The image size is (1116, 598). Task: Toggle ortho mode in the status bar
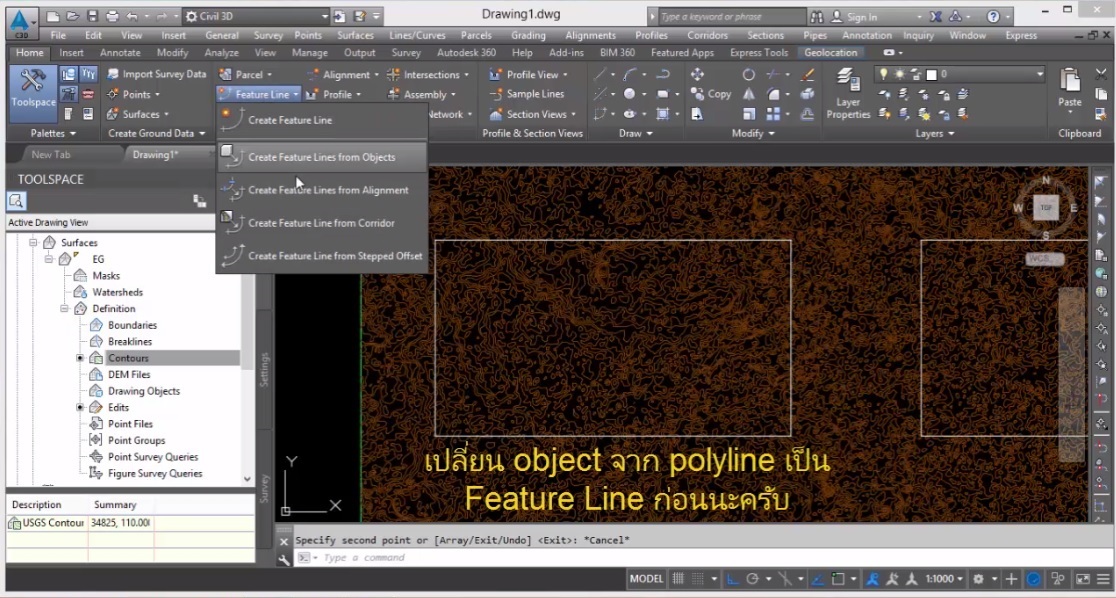[x=733, y=578]
